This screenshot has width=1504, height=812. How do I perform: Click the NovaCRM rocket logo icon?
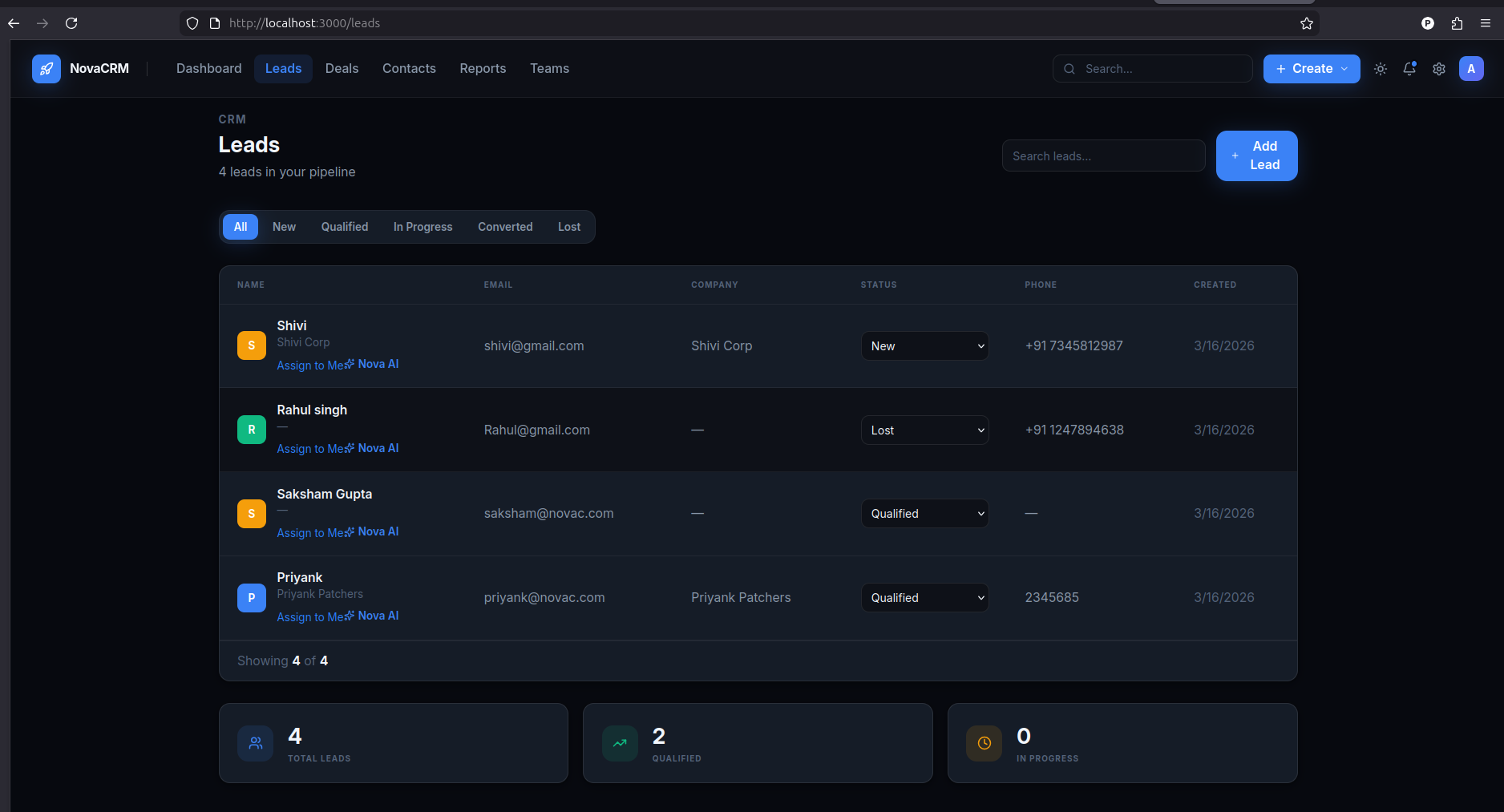click(46, 69)
